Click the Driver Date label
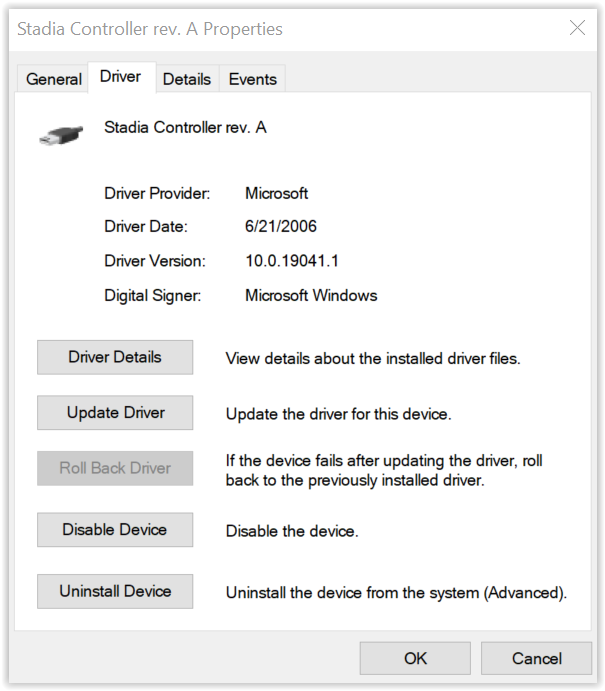Screen dimensions: 605x691 (x=146, y=227)
